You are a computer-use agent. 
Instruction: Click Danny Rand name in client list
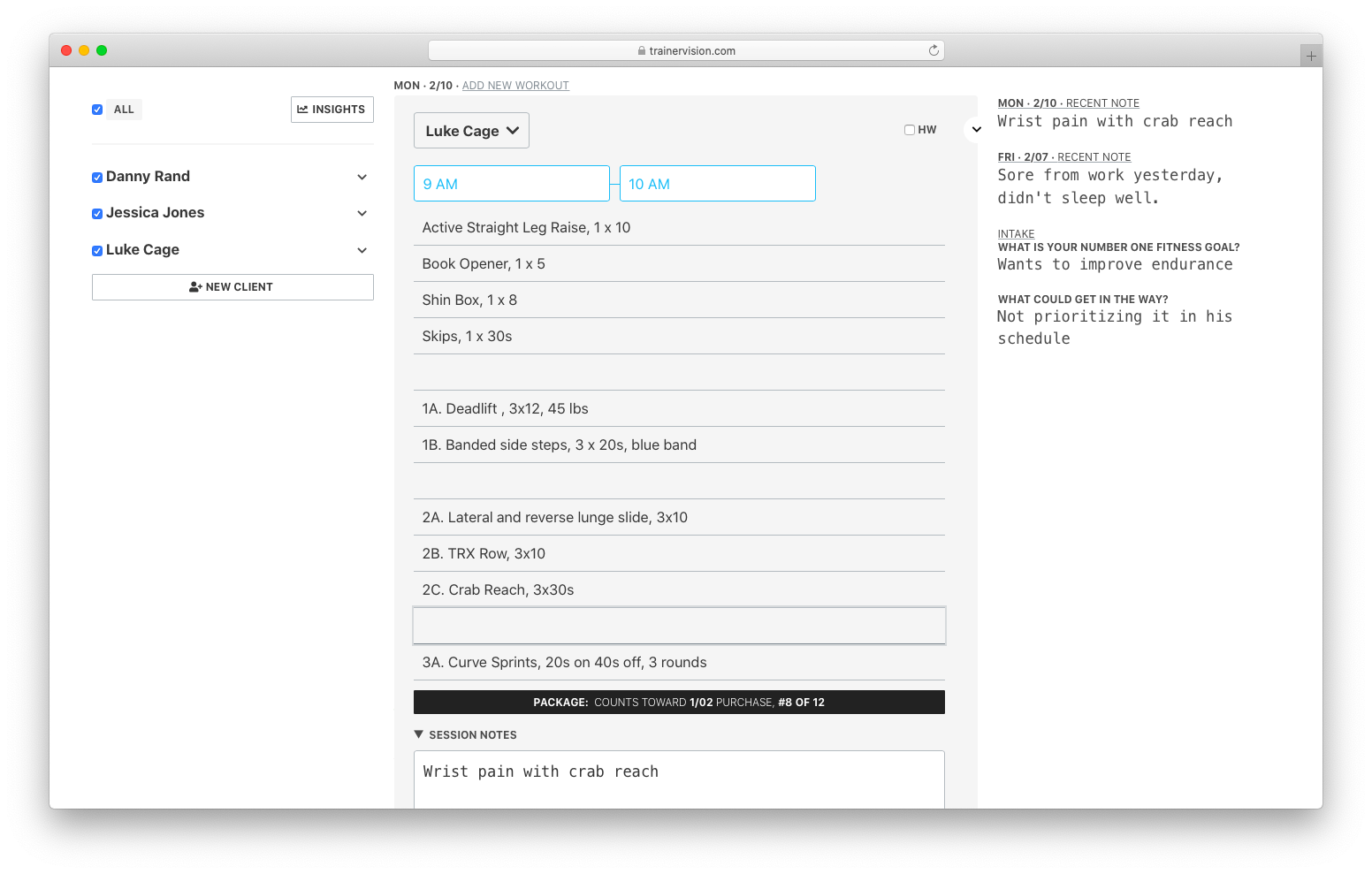point(148,177)
